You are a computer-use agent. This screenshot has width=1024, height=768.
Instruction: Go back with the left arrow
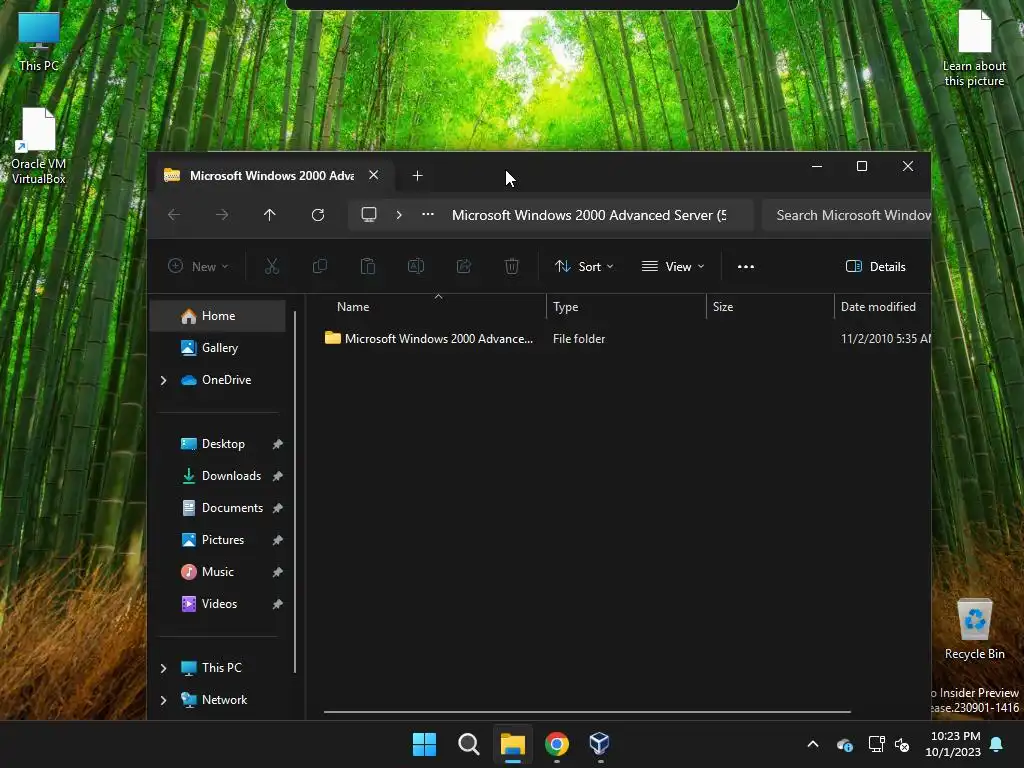[x=174, y=215]
